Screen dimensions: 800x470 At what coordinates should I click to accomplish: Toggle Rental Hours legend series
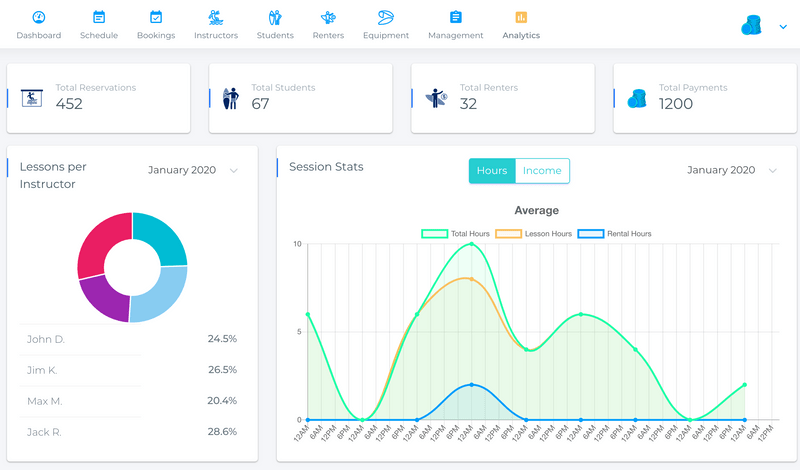click(615, 234)
